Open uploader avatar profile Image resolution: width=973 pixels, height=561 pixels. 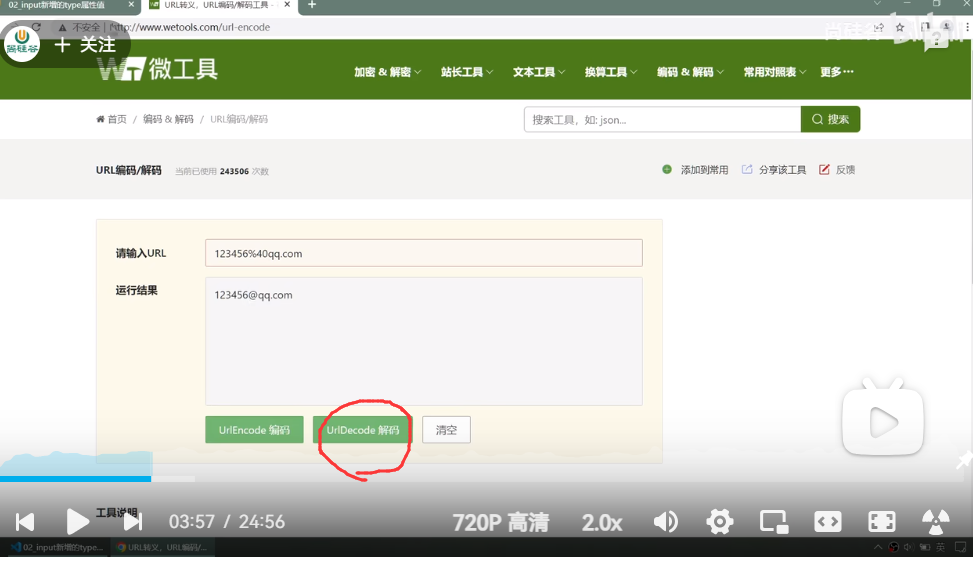click(x=22, y=43)
